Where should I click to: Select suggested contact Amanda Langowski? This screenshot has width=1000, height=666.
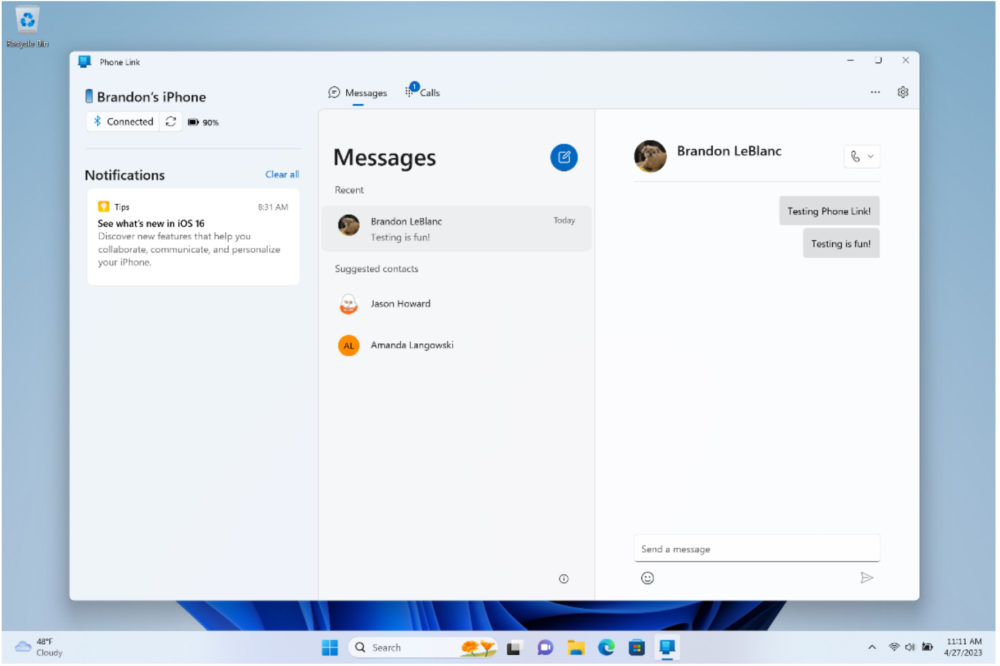(x=457, y=346)
